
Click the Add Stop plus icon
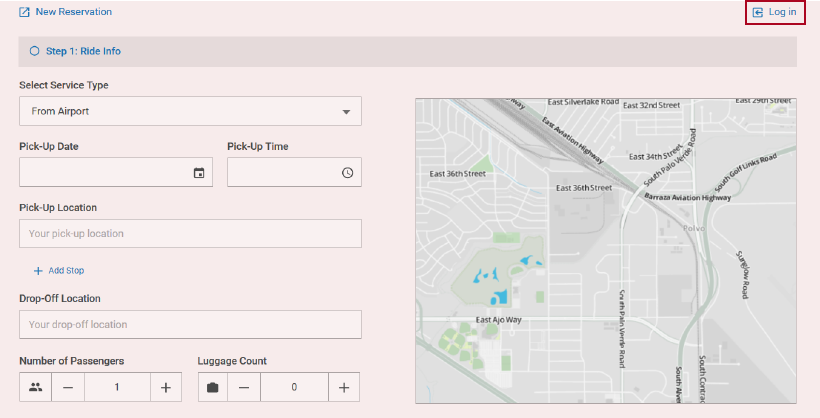38,270
